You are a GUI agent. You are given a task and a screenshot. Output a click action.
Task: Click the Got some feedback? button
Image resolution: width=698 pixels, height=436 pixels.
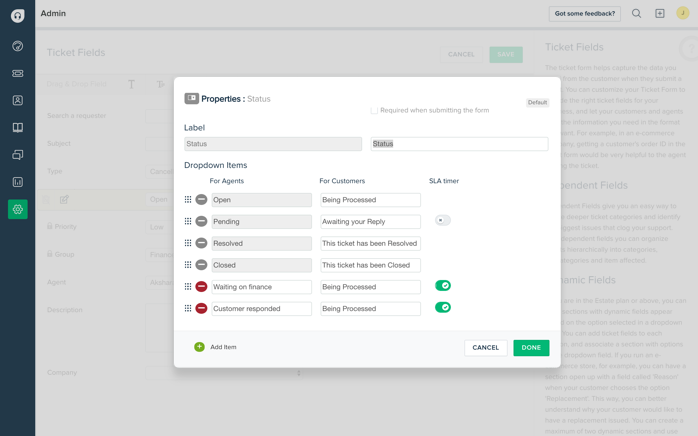click(x=584, y=14)
